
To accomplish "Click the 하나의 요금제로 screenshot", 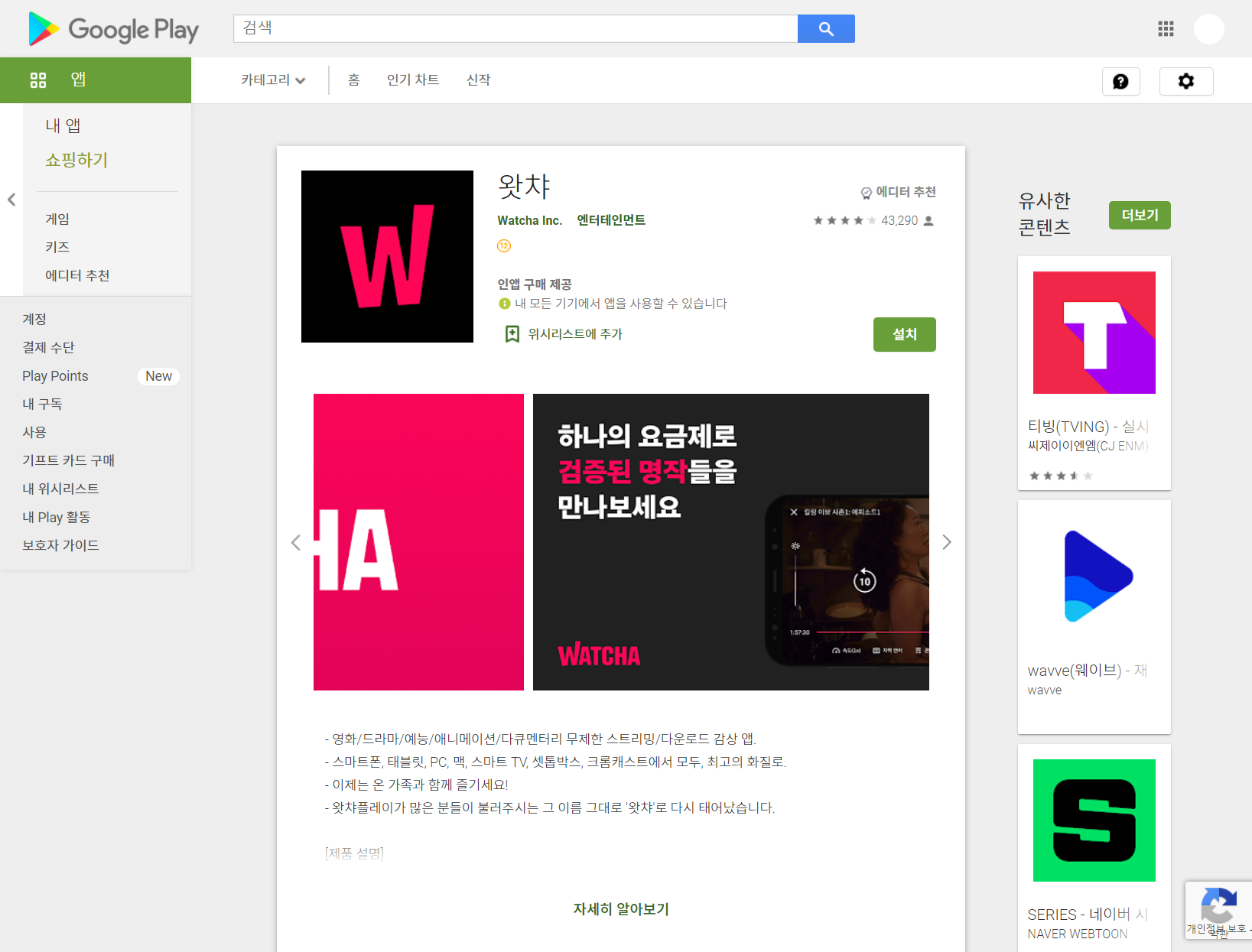I will pyautogui.click(x=731, y=542).
